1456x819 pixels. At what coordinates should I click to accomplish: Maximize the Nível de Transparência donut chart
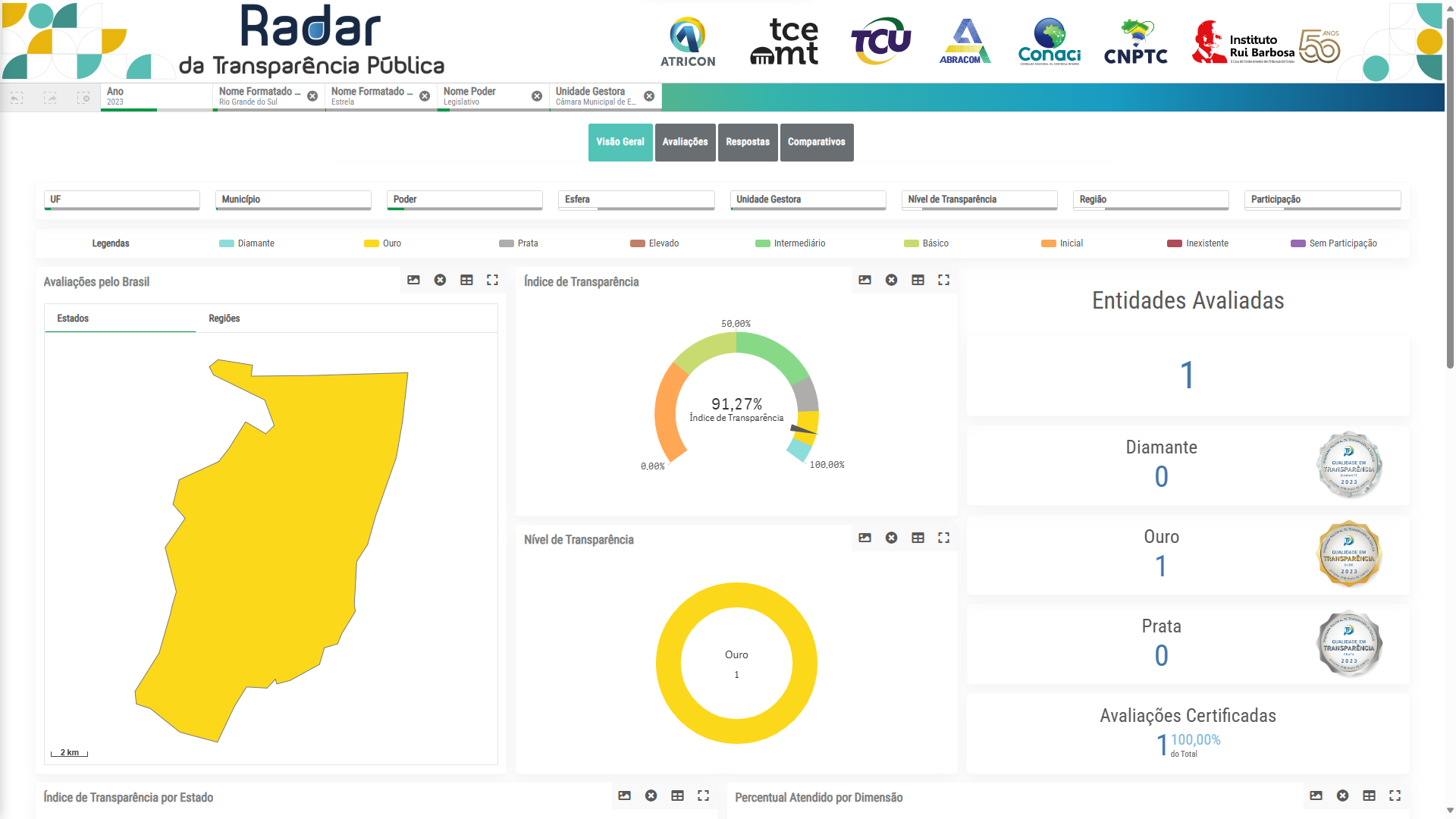pyautogui.click(x=943, y=538)
